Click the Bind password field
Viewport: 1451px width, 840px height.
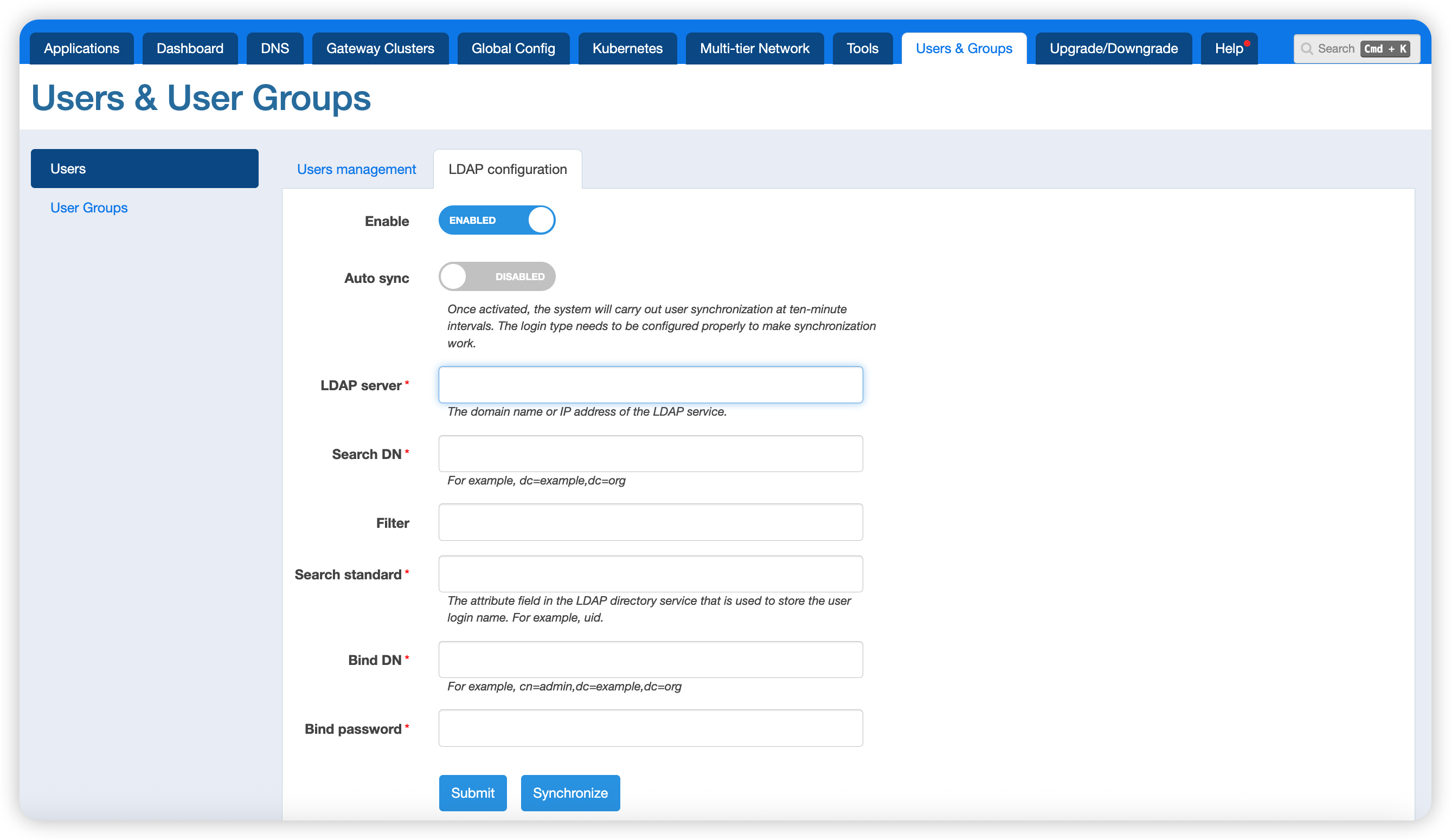click(650, 728)
